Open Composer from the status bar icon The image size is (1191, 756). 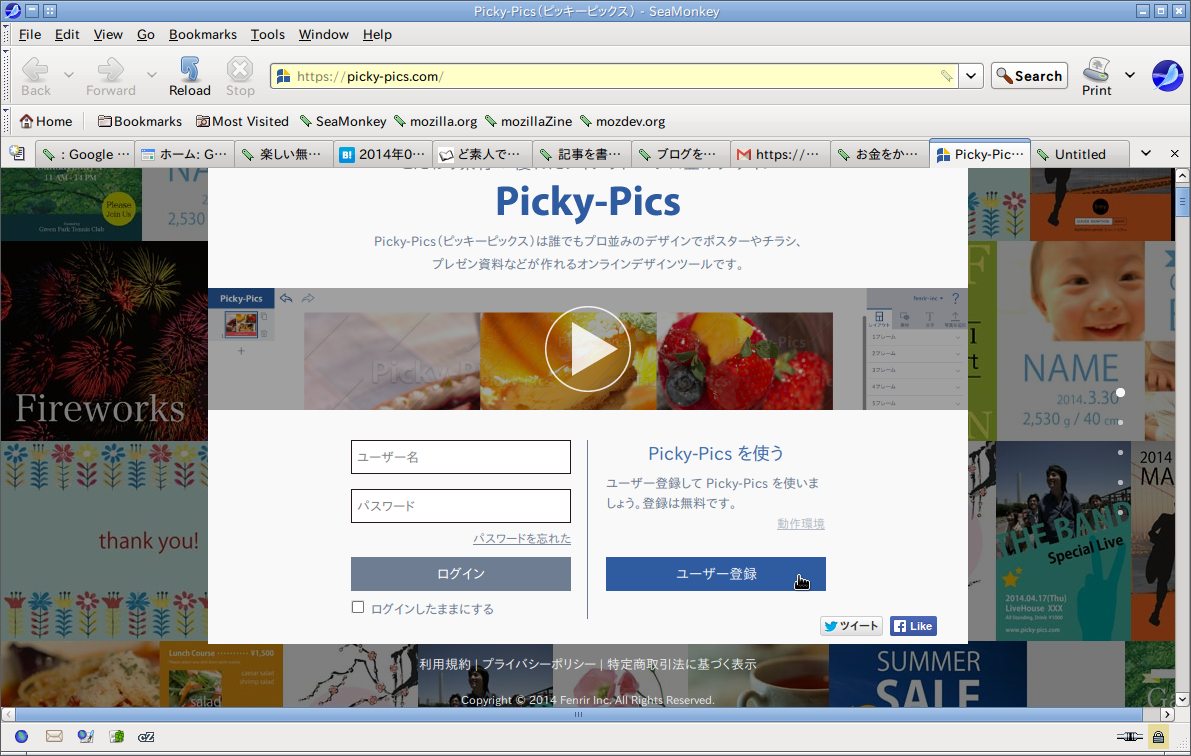point(85,736)
